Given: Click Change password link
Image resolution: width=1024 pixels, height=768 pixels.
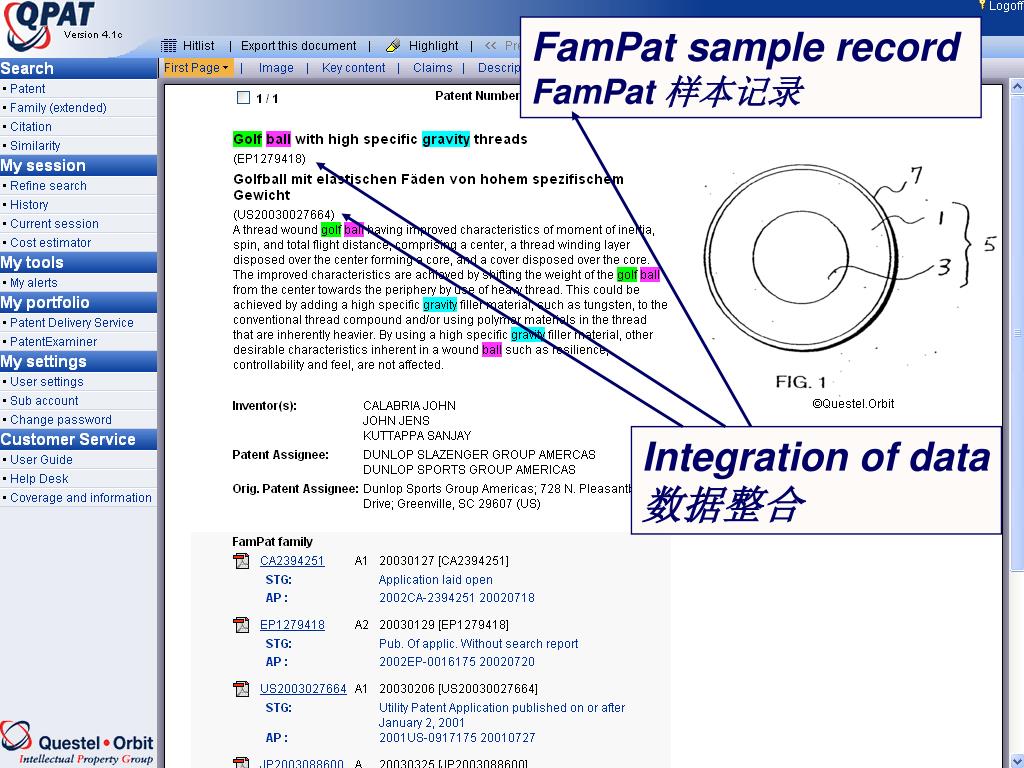Looking at the screenshot, I should coord(61,419).
